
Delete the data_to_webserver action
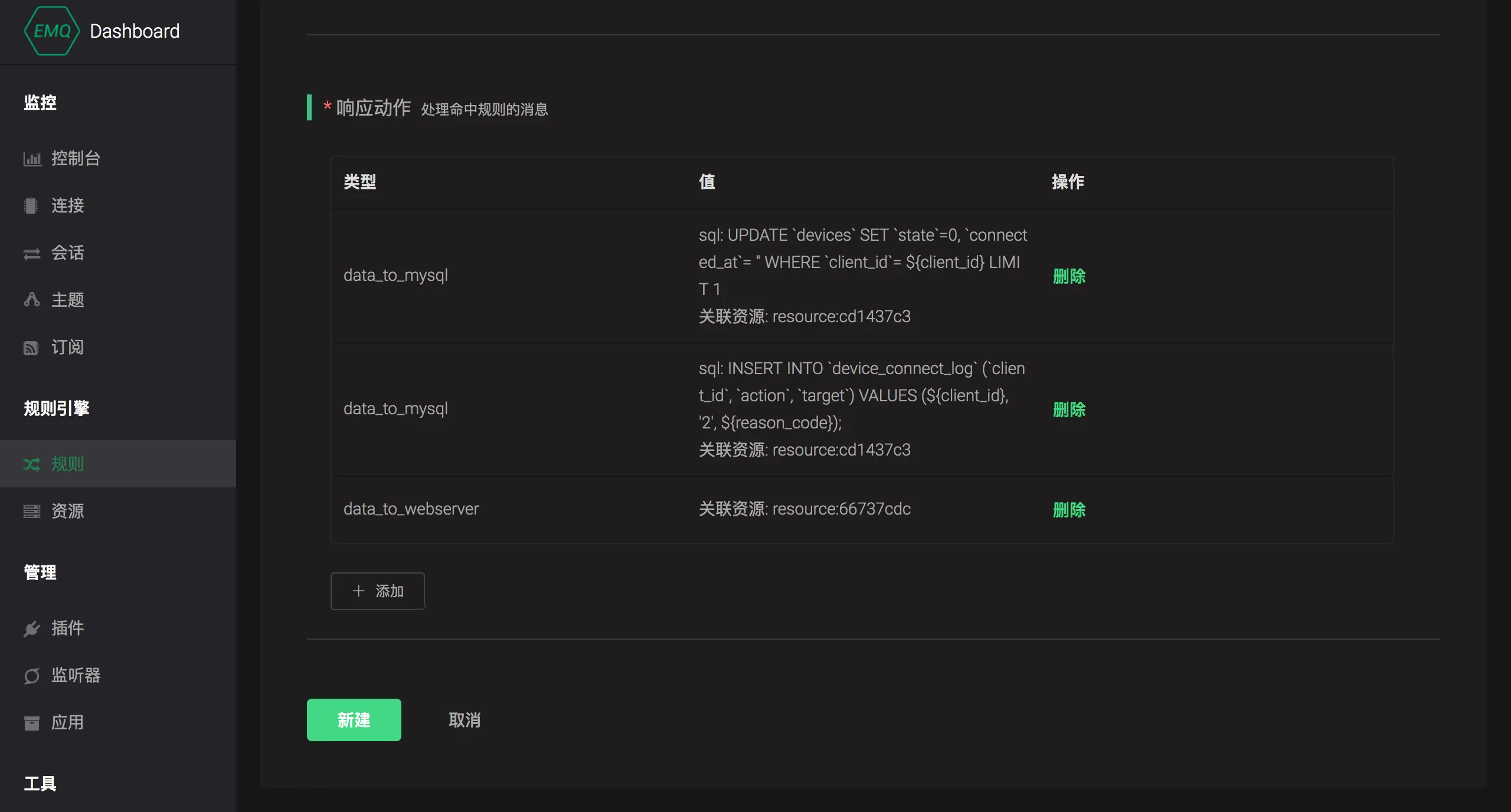point(1069,510)
